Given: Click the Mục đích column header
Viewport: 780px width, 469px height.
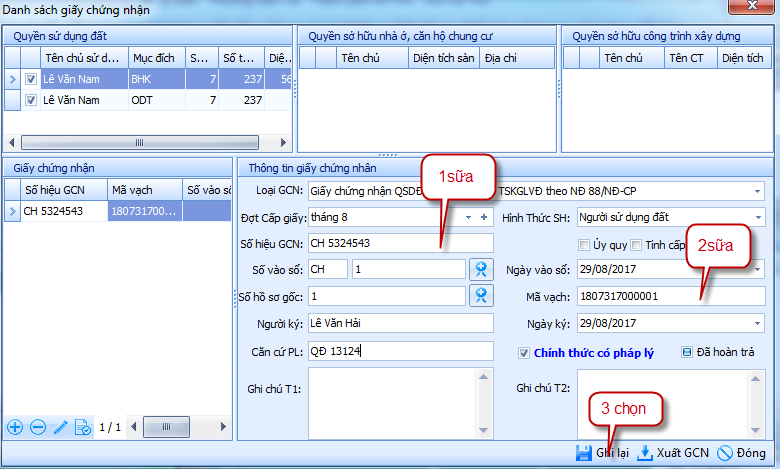Looking at the screenshot, I should pyautogui.click(x=157, y=58).
